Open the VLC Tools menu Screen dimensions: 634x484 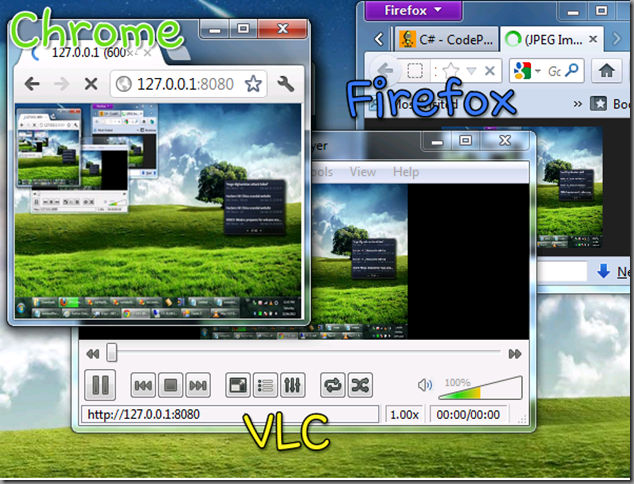pyautogui.click(x=322, y=172)
